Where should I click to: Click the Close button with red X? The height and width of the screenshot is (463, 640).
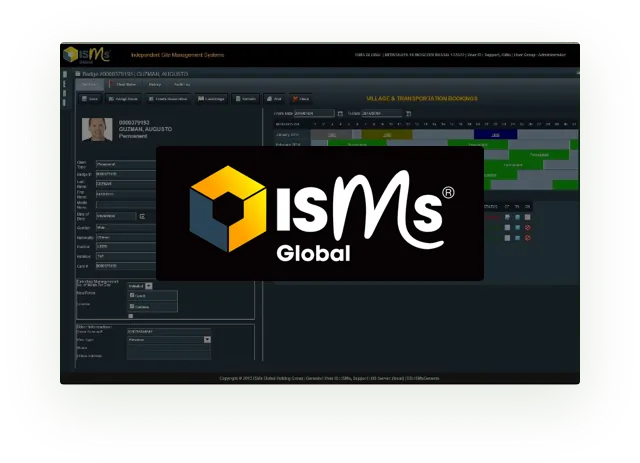pyautogui.click(x=301, y=99)
